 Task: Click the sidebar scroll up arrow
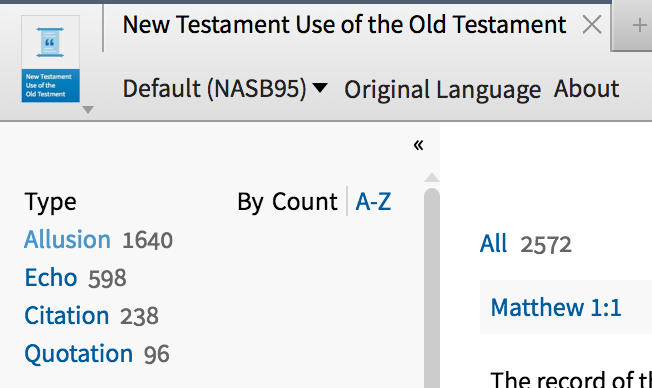coord(432,178)
